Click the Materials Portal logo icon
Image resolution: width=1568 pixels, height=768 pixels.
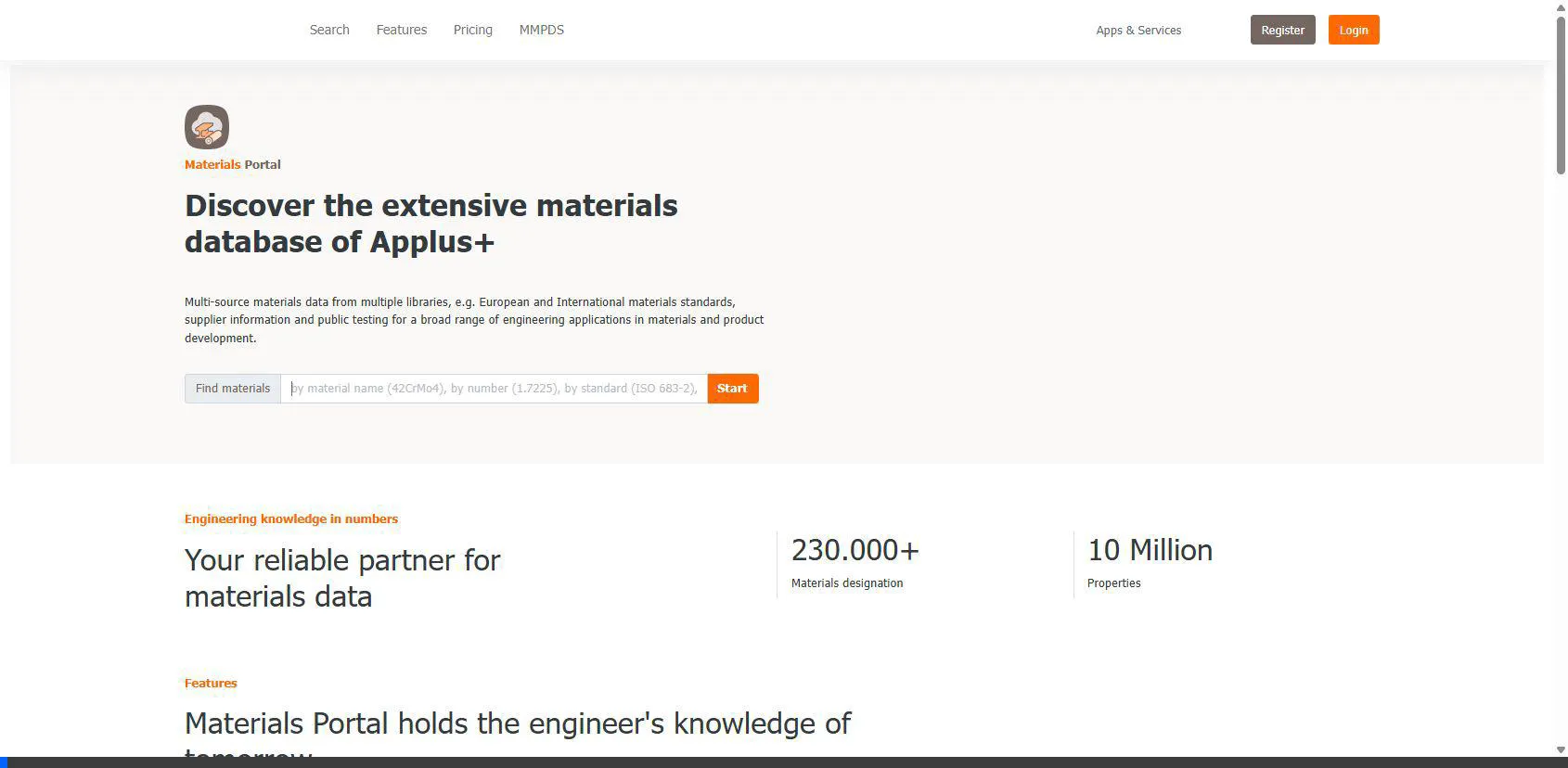tap(206, 127)
